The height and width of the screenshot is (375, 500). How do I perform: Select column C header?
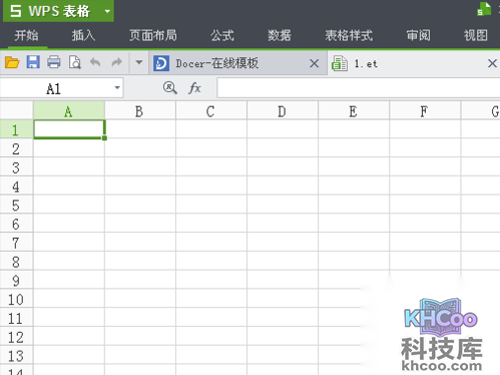point(211,111)
